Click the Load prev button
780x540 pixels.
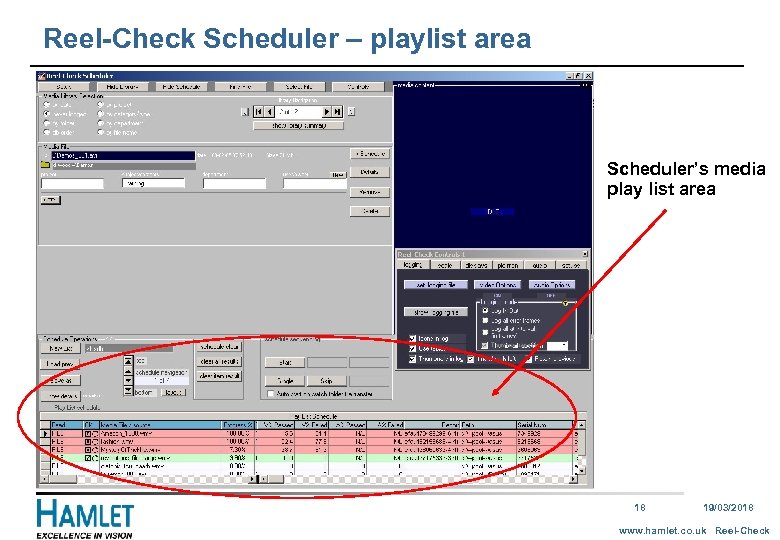point(60,364)
